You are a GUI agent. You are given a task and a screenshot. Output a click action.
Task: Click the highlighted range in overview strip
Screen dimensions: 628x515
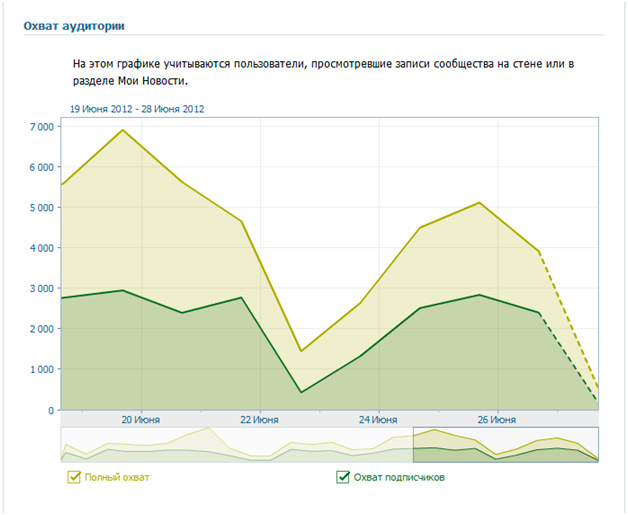(x=505, y=445)
